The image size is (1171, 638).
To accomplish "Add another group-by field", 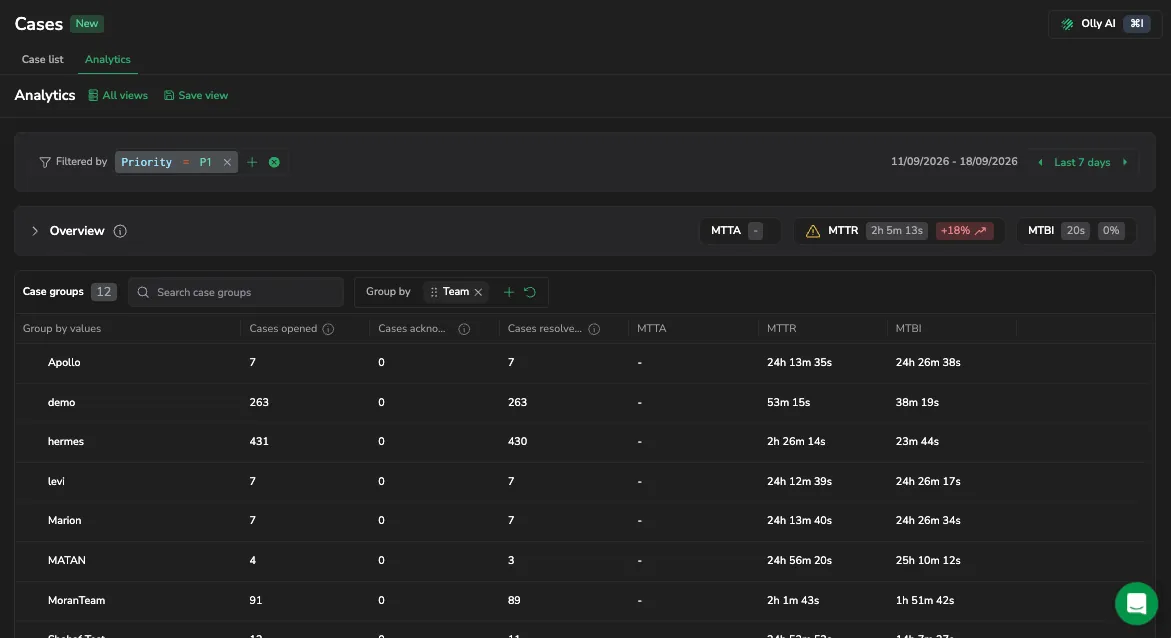I will [509, 292].
